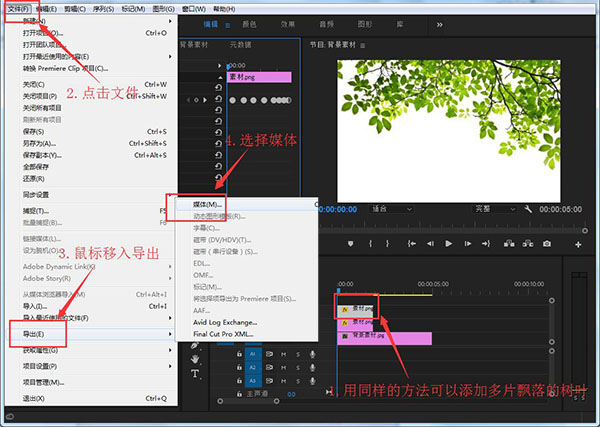Click the Extract icon in Program monitor
The width and height of the screenshot is (600, 427).
[x=528, y=244]
